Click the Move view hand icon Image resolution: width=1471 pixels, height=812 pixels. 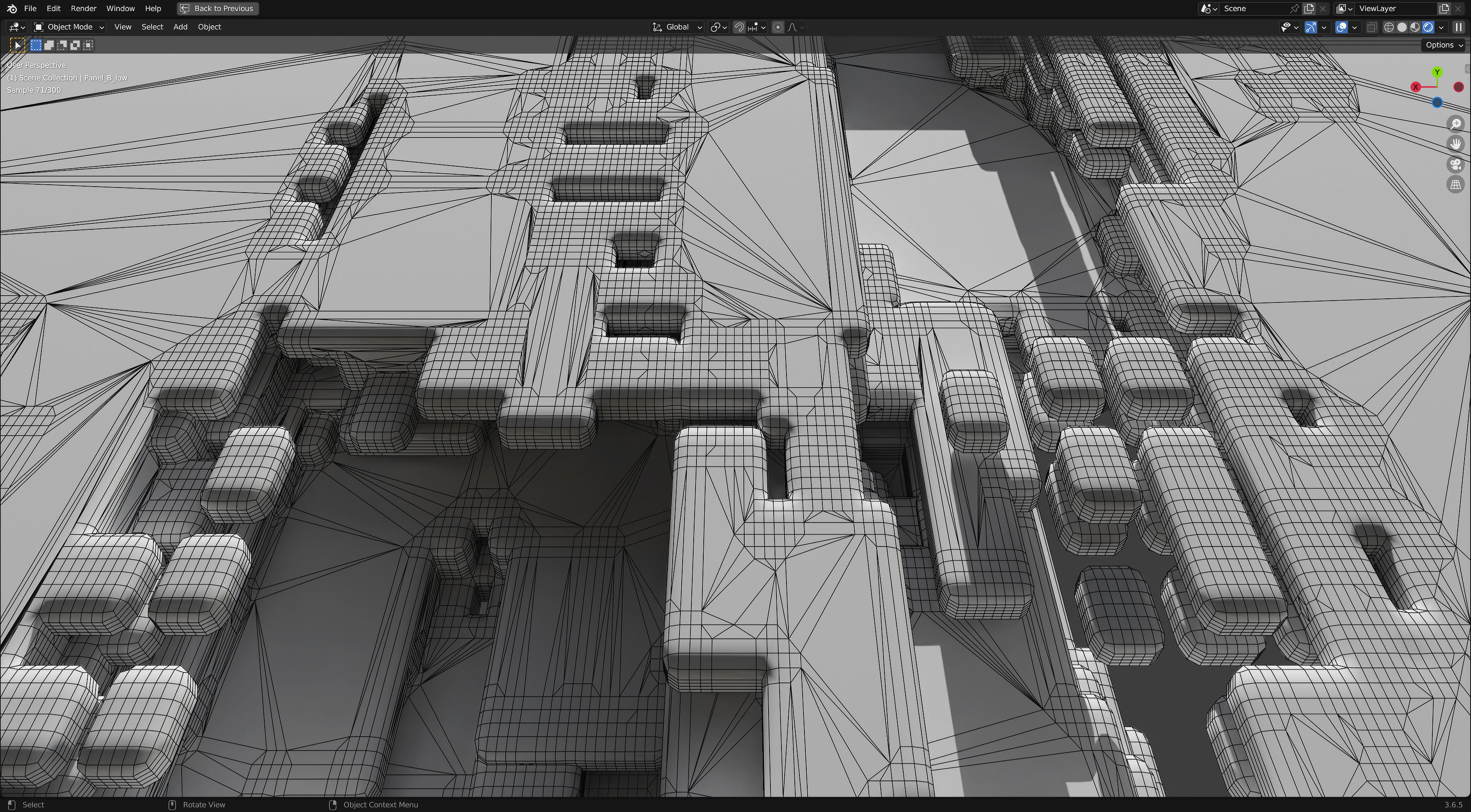1456,144
